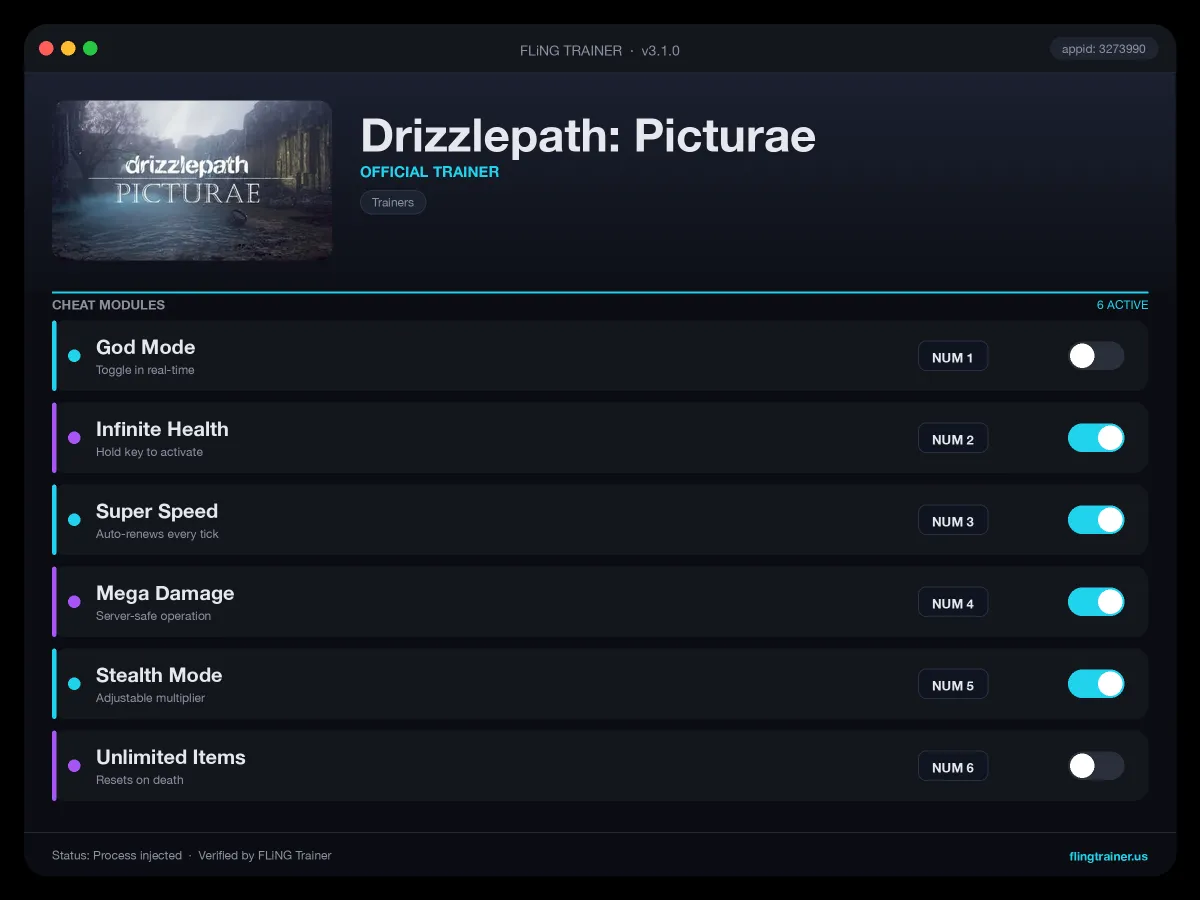Viewport: 1200px width, 900px height.
Task: Disable the Infinite Health toggle switch
Action: click(1096, 438)
